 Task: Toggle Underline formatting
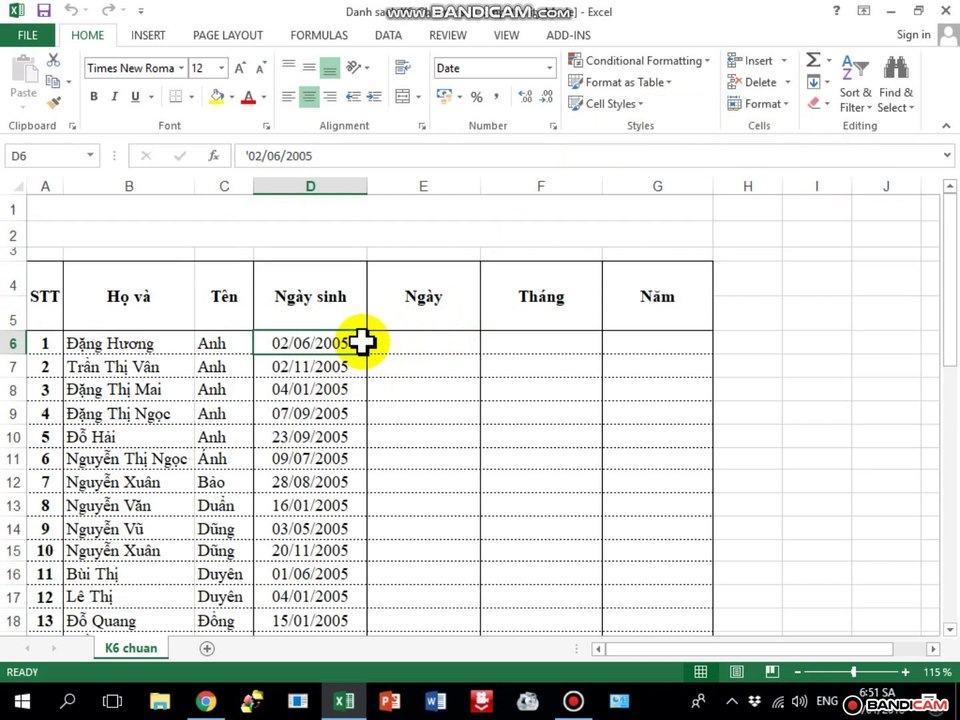click(x=135, y=96)
